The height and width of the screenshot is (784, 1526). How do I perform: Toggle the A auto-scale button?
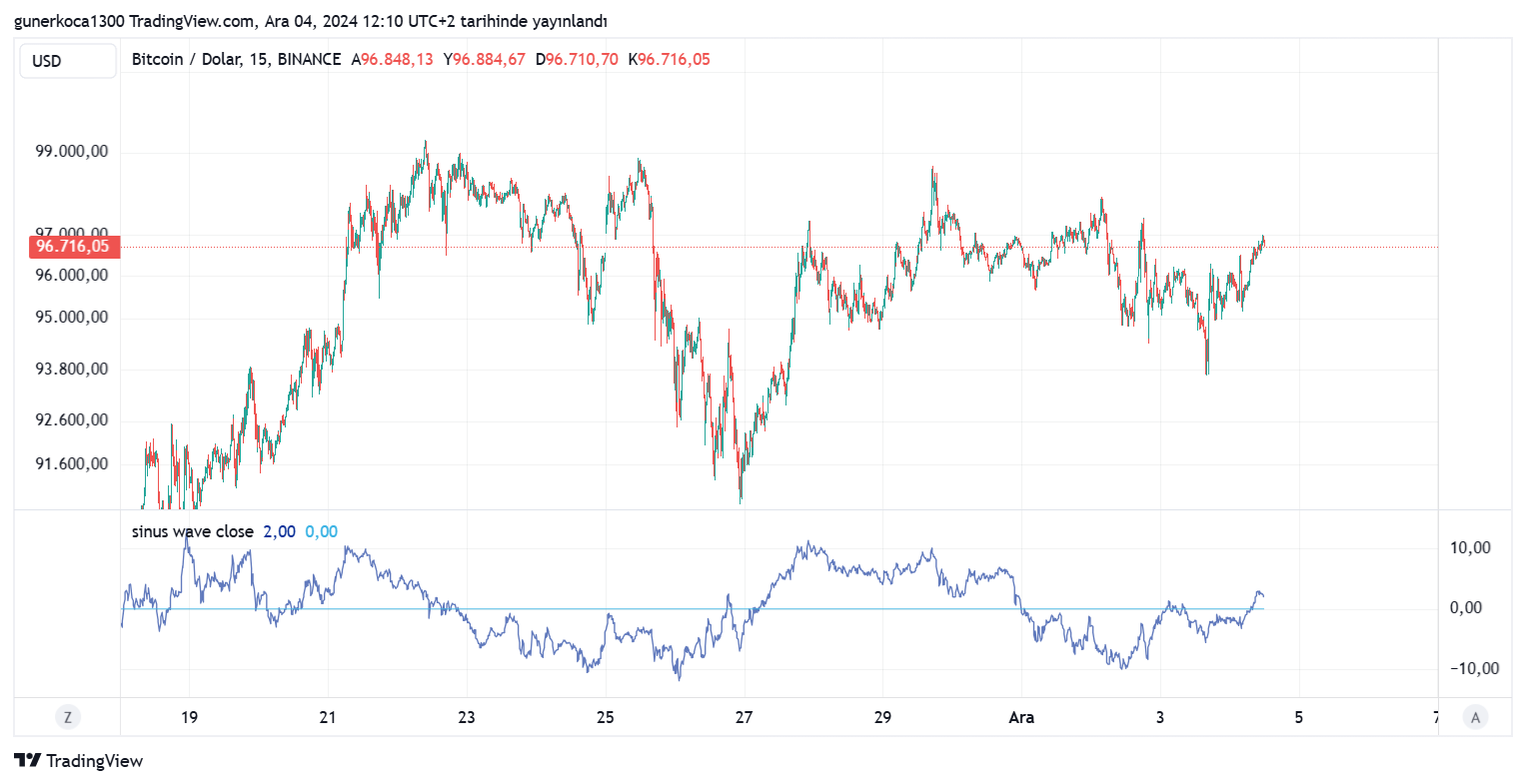[x=1475, y=717]
